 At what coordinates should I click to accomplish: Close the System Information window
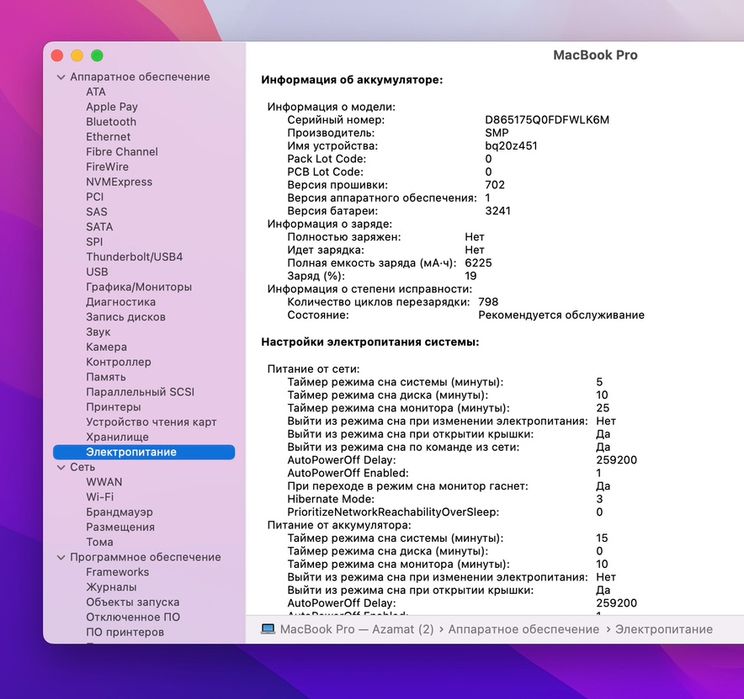point(57,56)
